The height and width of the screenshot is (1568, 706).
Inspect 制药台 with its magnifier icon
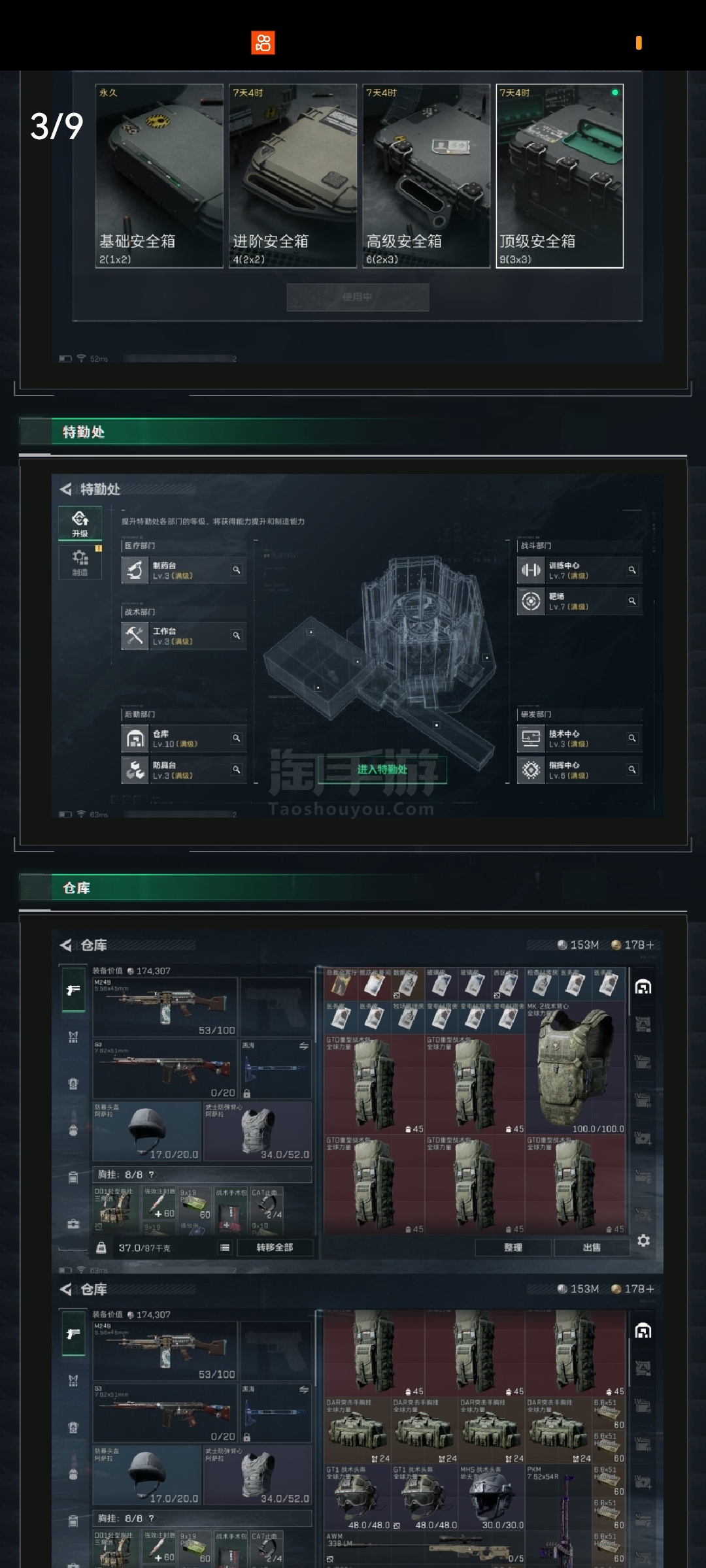click(x=237, y=570)
